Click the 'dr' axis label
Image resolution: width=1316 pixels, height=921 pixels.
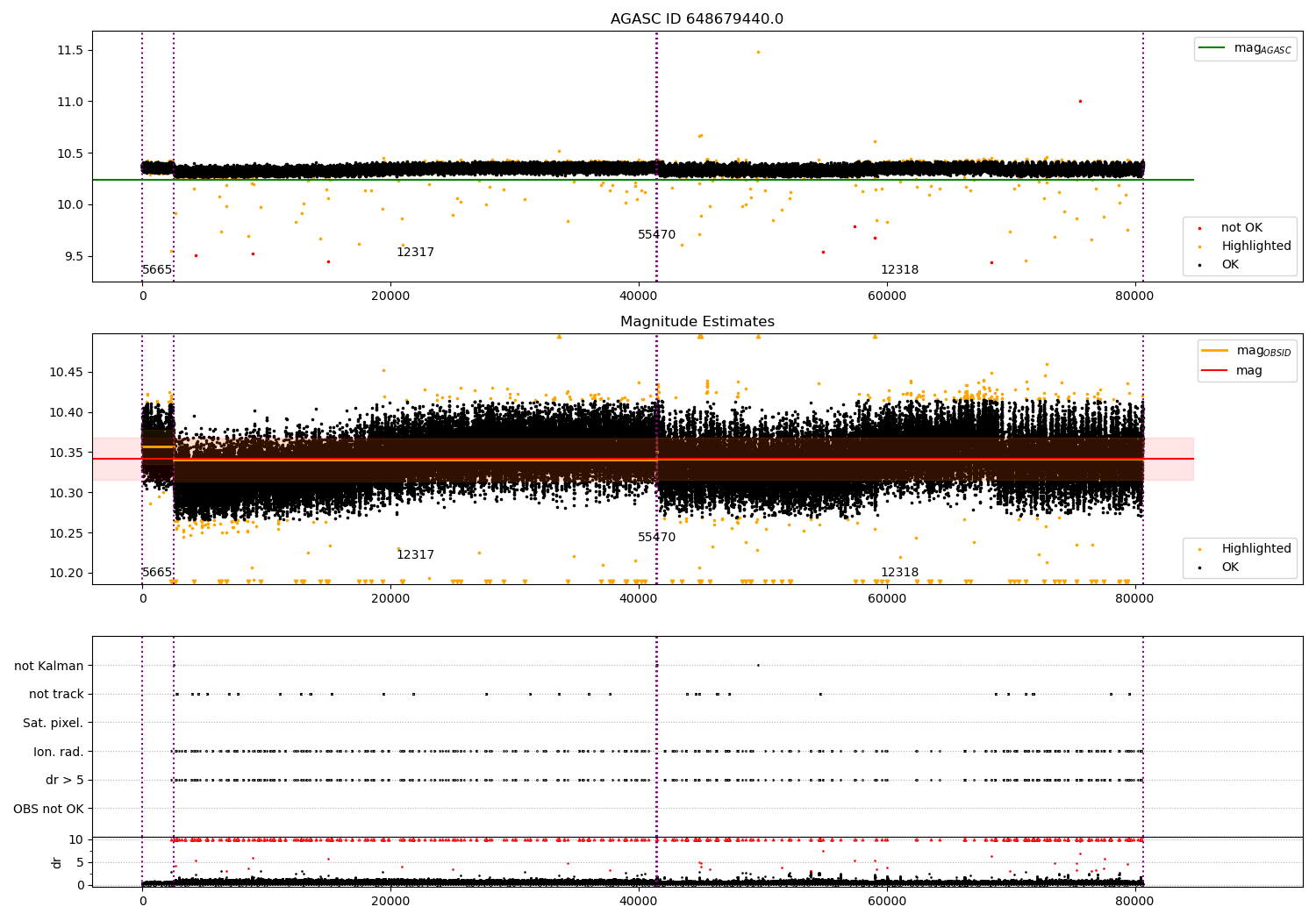click(57, 862)
